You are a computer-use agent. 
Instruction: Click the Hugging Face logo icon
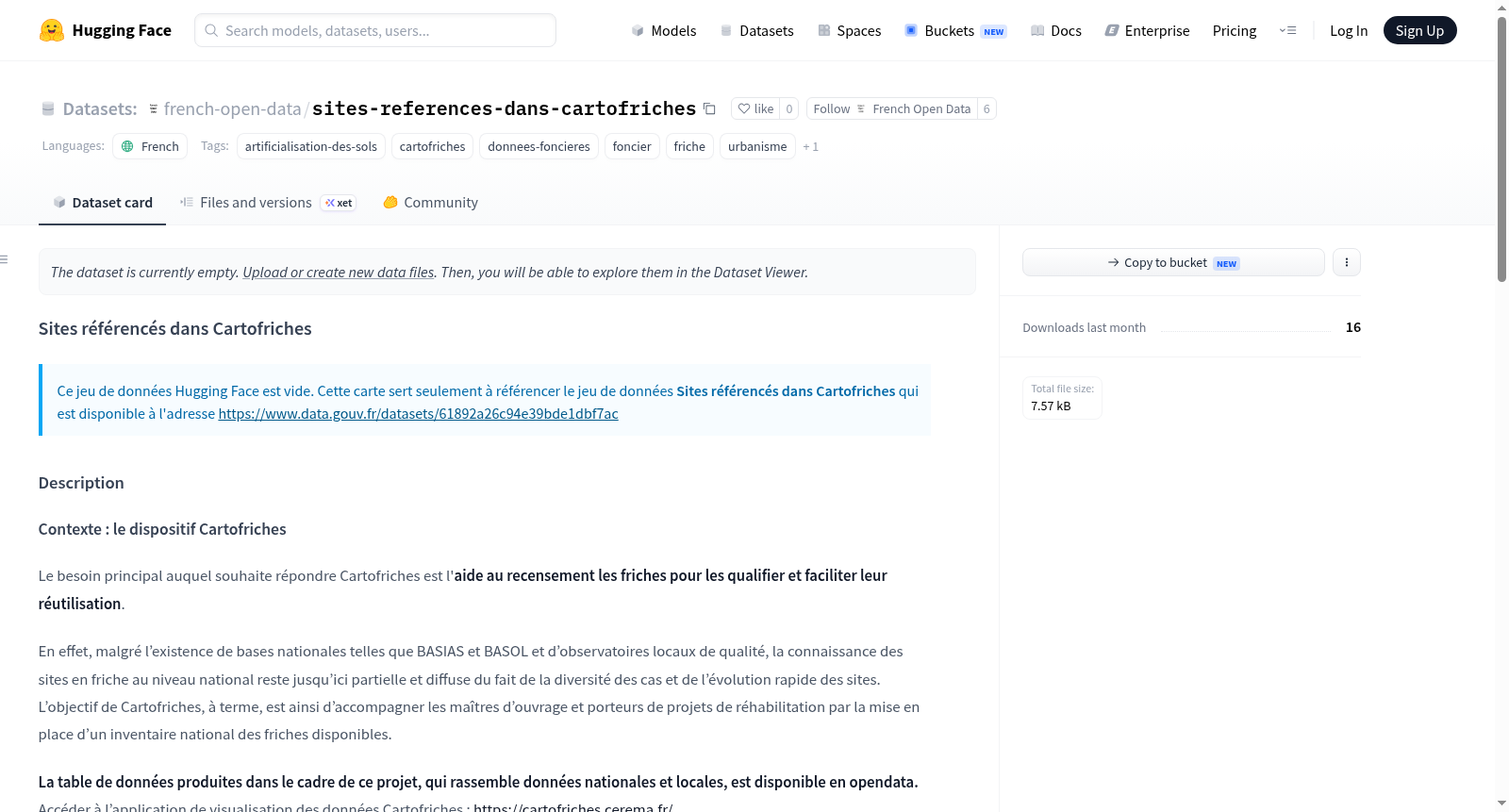52,30
